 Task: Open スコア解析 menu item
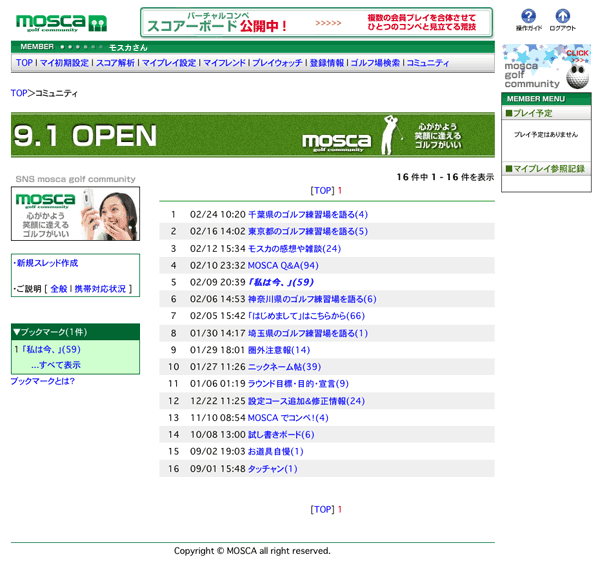[x=115, y=63]
